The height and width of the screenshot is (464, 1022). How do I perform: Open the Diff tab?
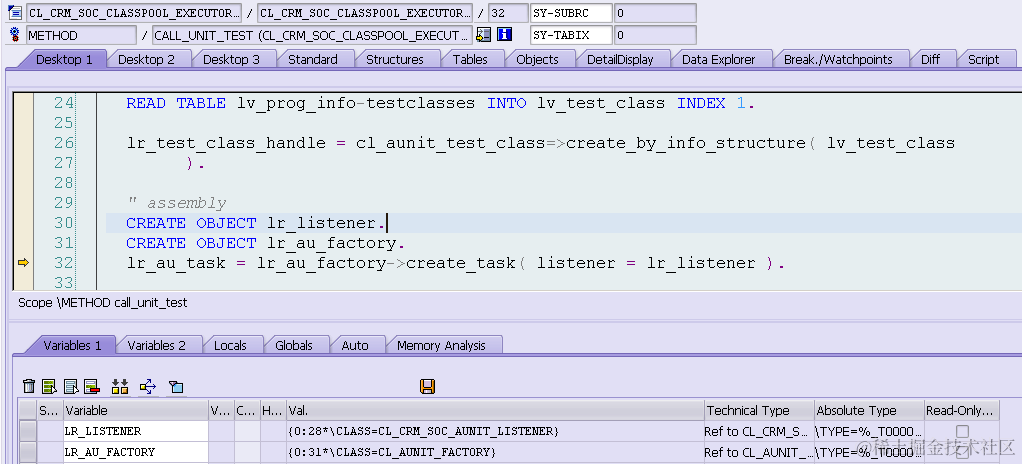click(931, 59)
